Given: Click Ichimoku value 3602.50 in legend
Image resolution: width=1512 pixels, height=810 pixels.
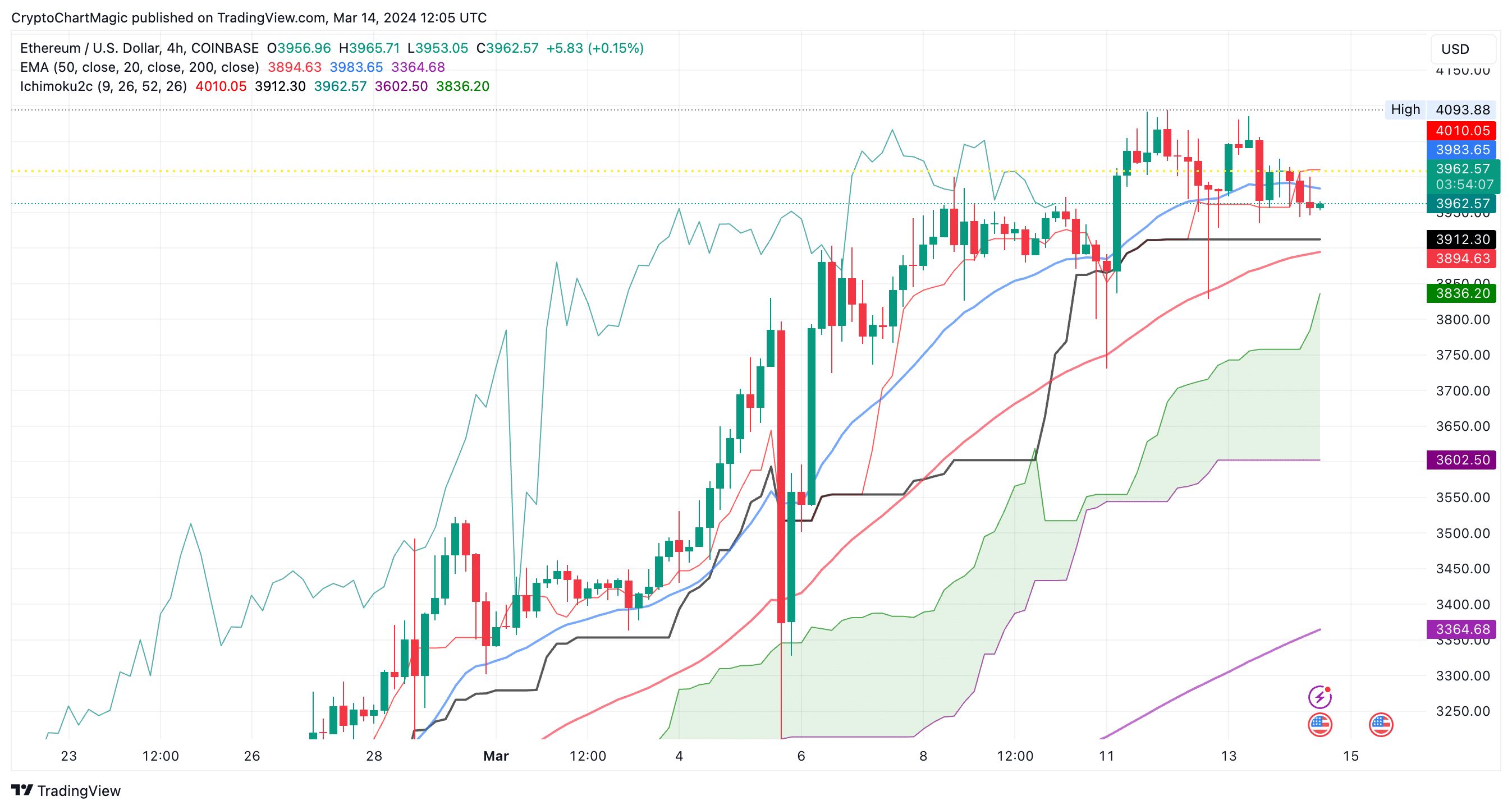Looking at the screenshot, I should pos(401,86).
